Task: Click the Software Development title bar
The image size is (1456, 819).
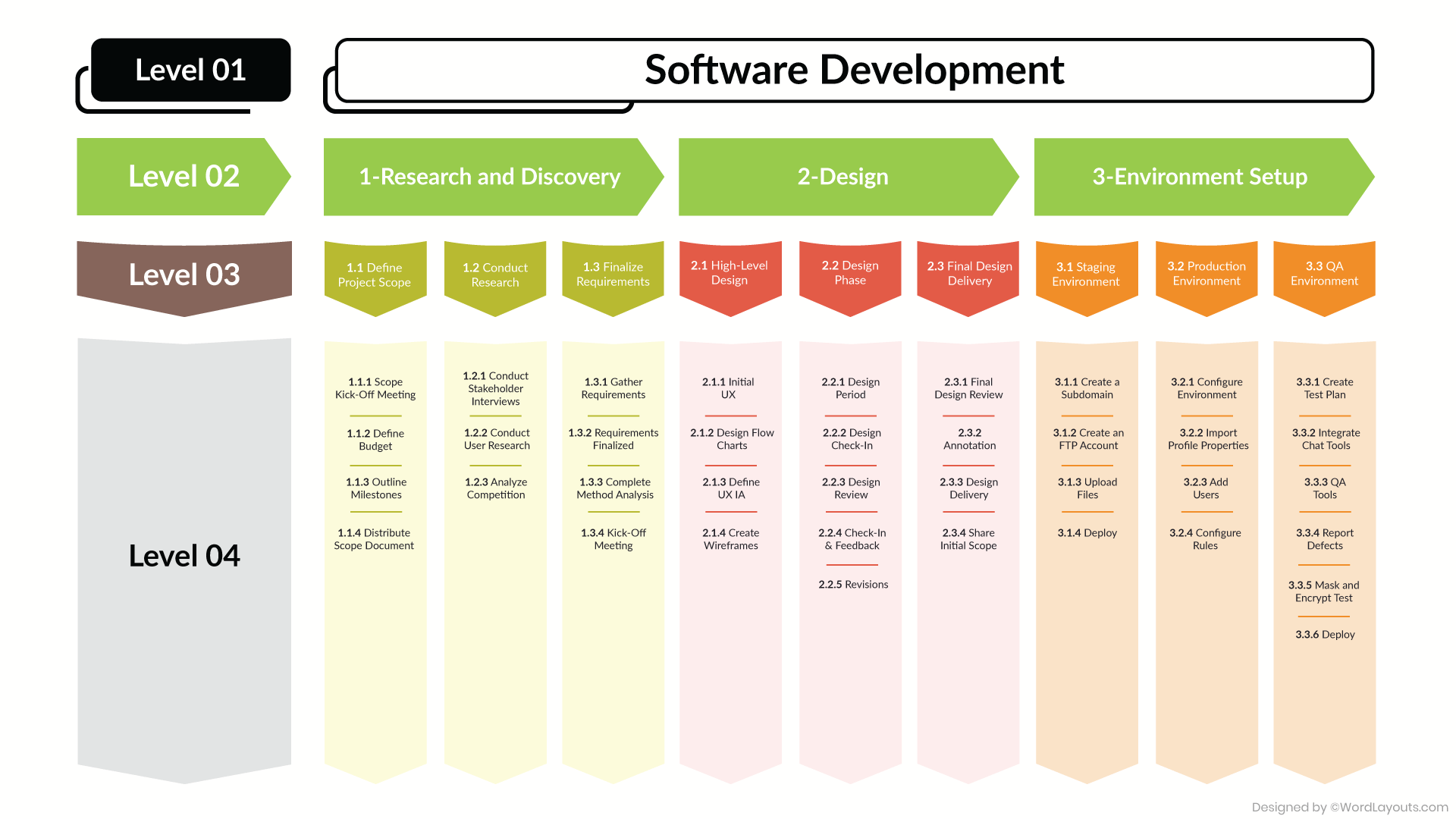Action: tap(854, 70)
